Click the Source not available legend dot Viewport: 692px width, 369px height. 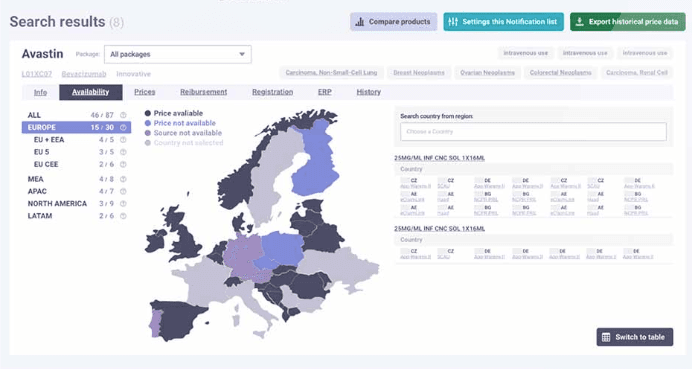click(x=148, y=133)
